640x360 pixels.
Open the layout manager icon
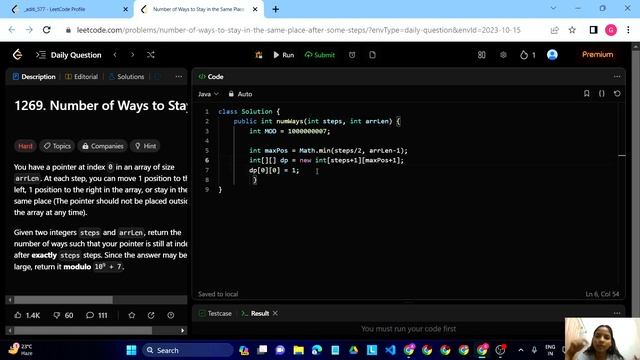[482, 55]
